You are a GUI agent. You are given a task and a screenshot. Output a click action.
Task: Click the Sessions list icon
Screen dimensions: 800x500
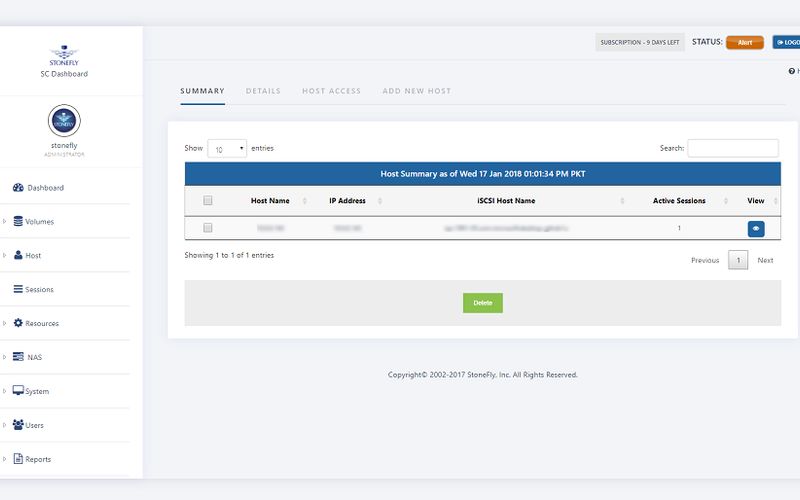tap(18, 290)
